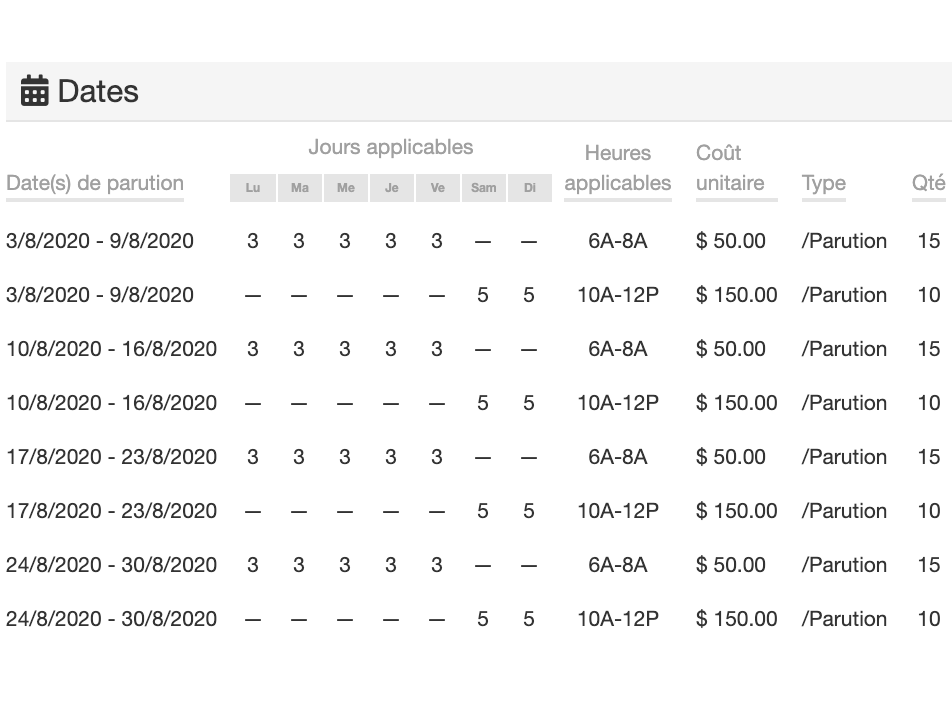Sort by Date(s) de parution column
The width and height of the screenshot is (952, 708).
pos(95,183)
